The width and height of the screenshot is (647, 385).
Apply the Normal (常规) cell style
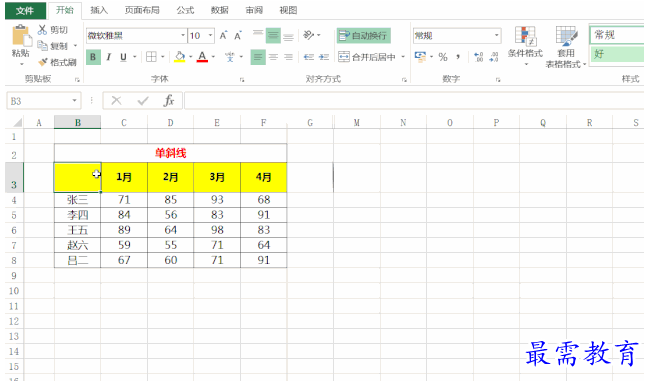tap(617, 35)
